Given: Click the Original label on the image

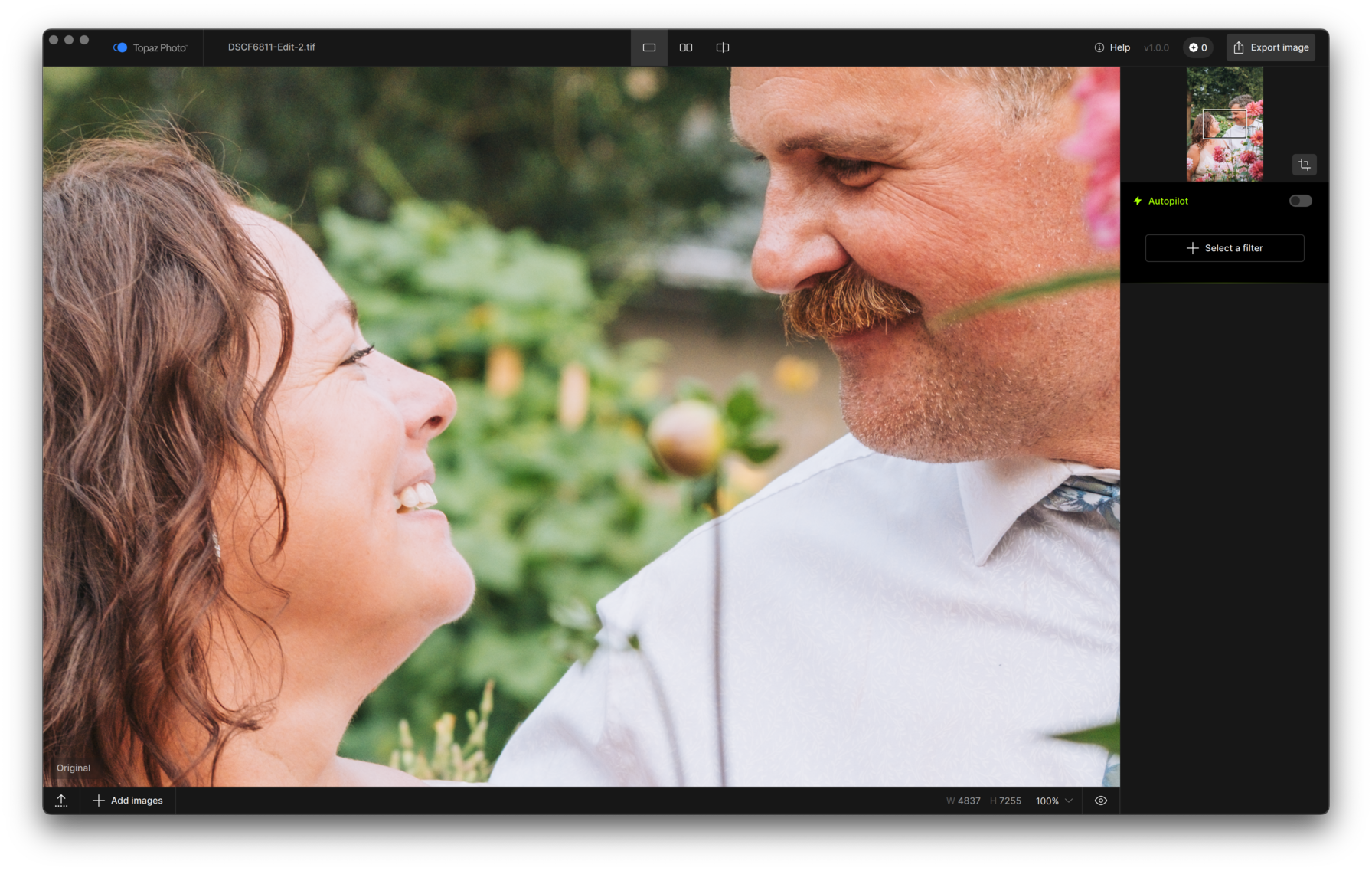Looking at the screenshot, I should pyautogui.click(x=73, y=768).
